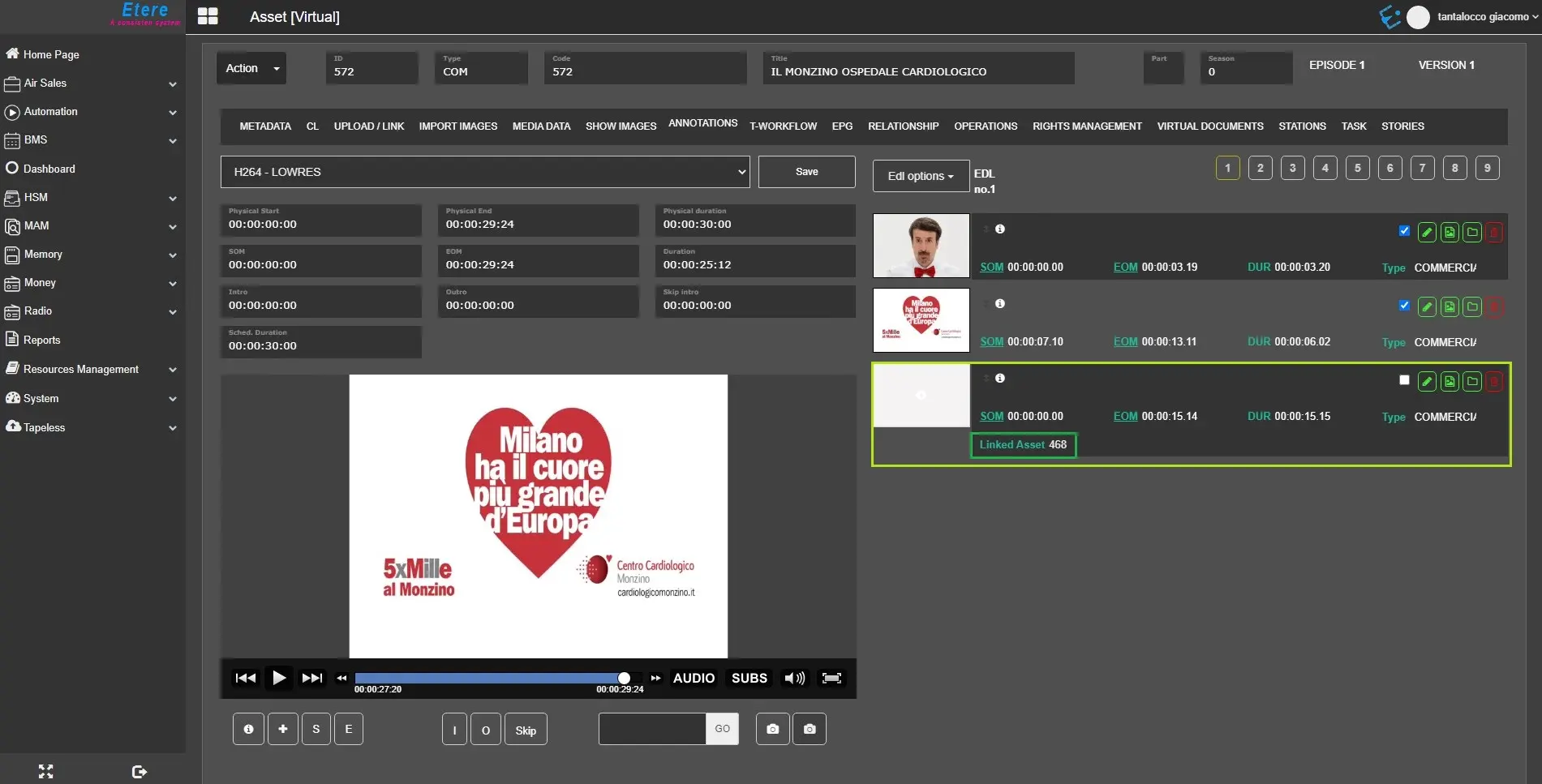Screen dimensions: 1542x784
Task: Uncheck the first EDL segment checkbox
Action: pos(1404,231)
